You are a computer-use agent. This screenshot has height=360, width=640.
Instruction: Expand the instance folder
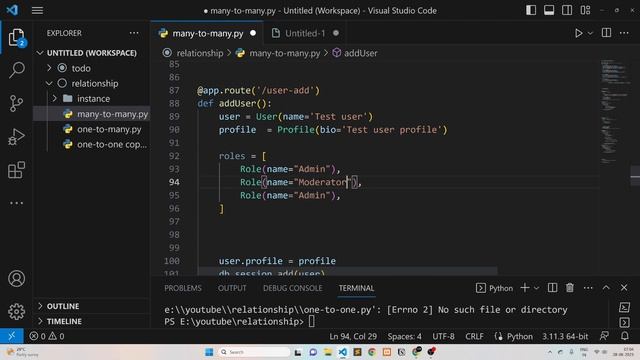tap(55, 99)
